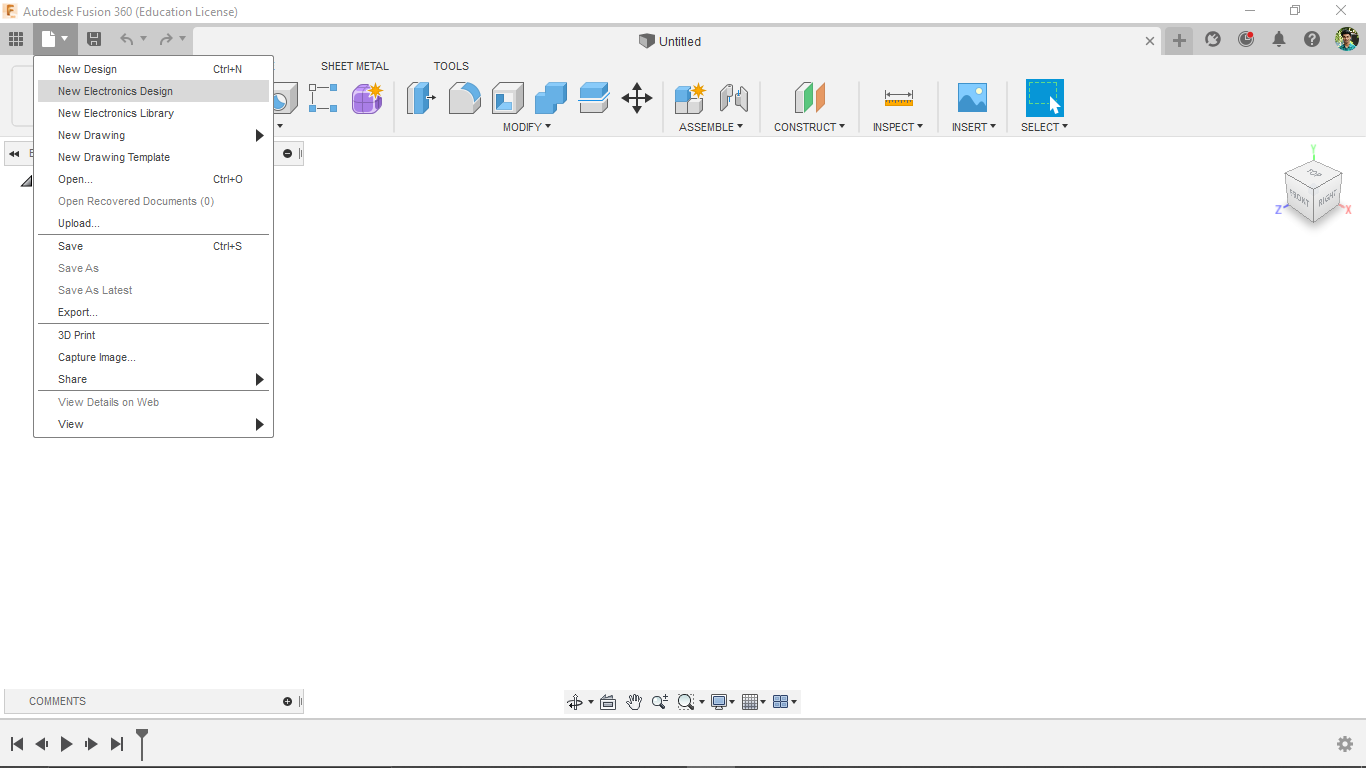Viewport: 1366px width, 768px height.
Task: Select the Move/Copy arrows tool
Action: (637, 98)
